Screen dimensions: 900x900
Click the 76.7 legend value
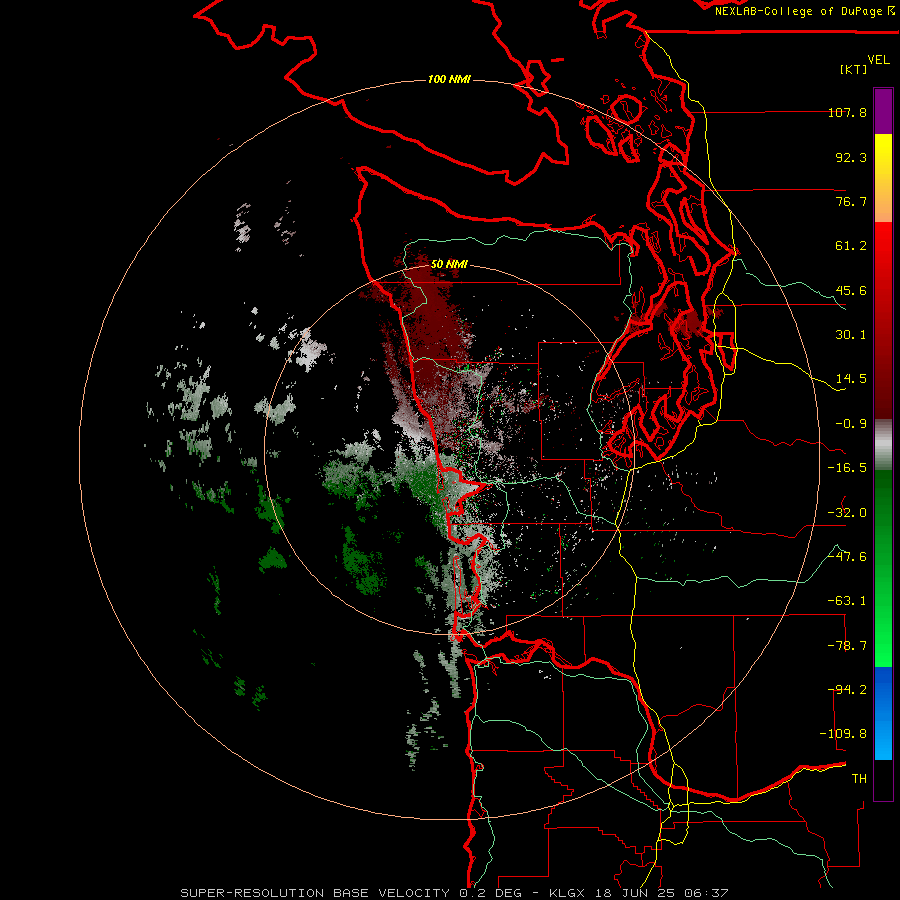point(851,201)
